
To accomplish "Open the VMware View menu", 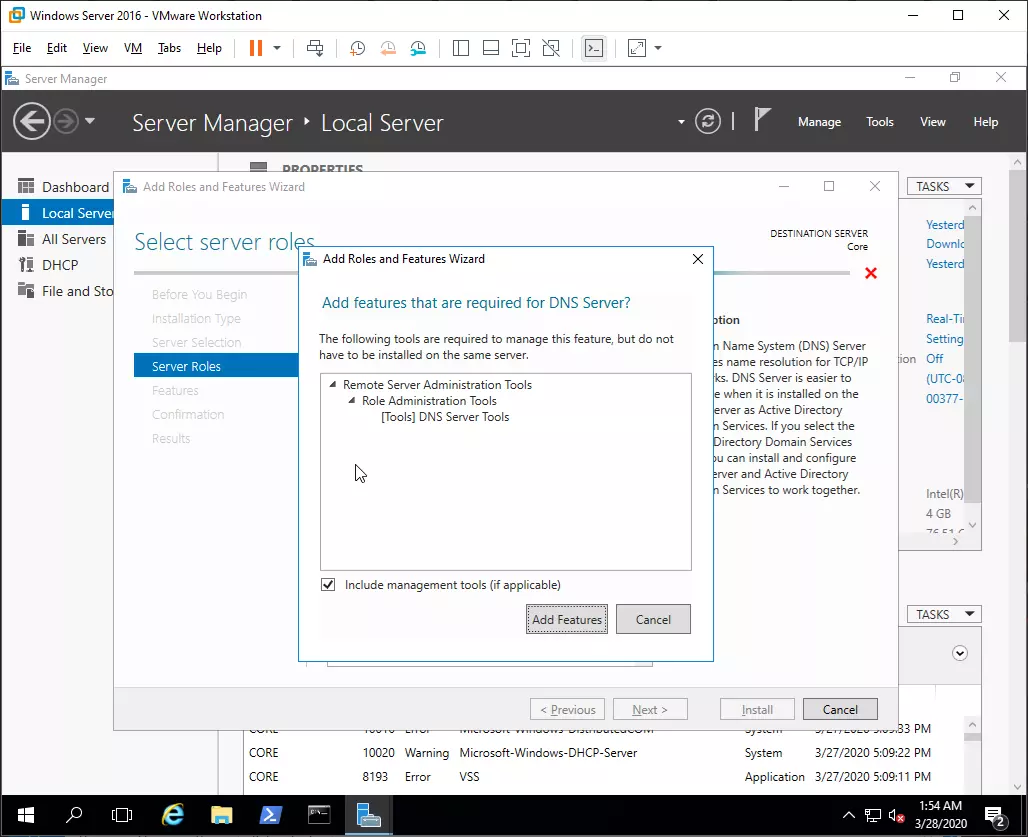I will tap(95, 48).
